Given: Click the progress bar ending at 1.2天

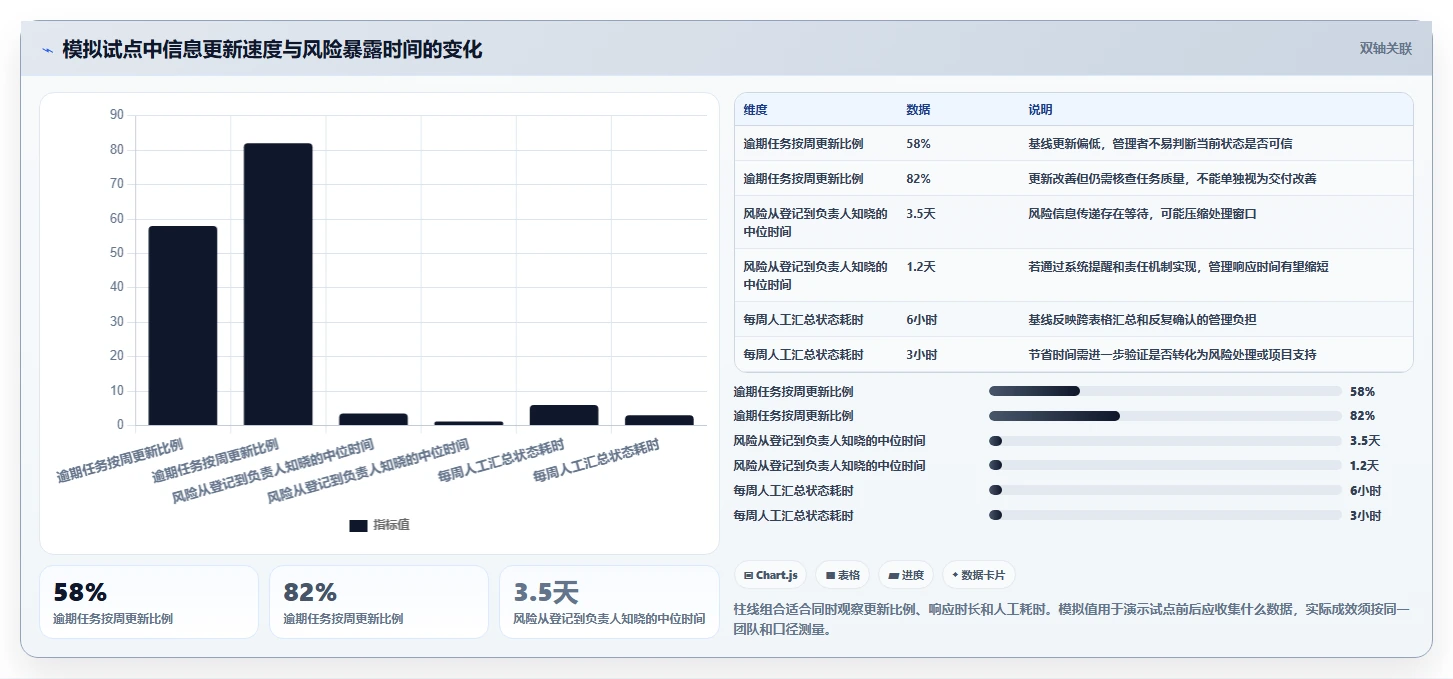Looking at the screenshot, I should pyautogui.click(x=1165, y=466).
